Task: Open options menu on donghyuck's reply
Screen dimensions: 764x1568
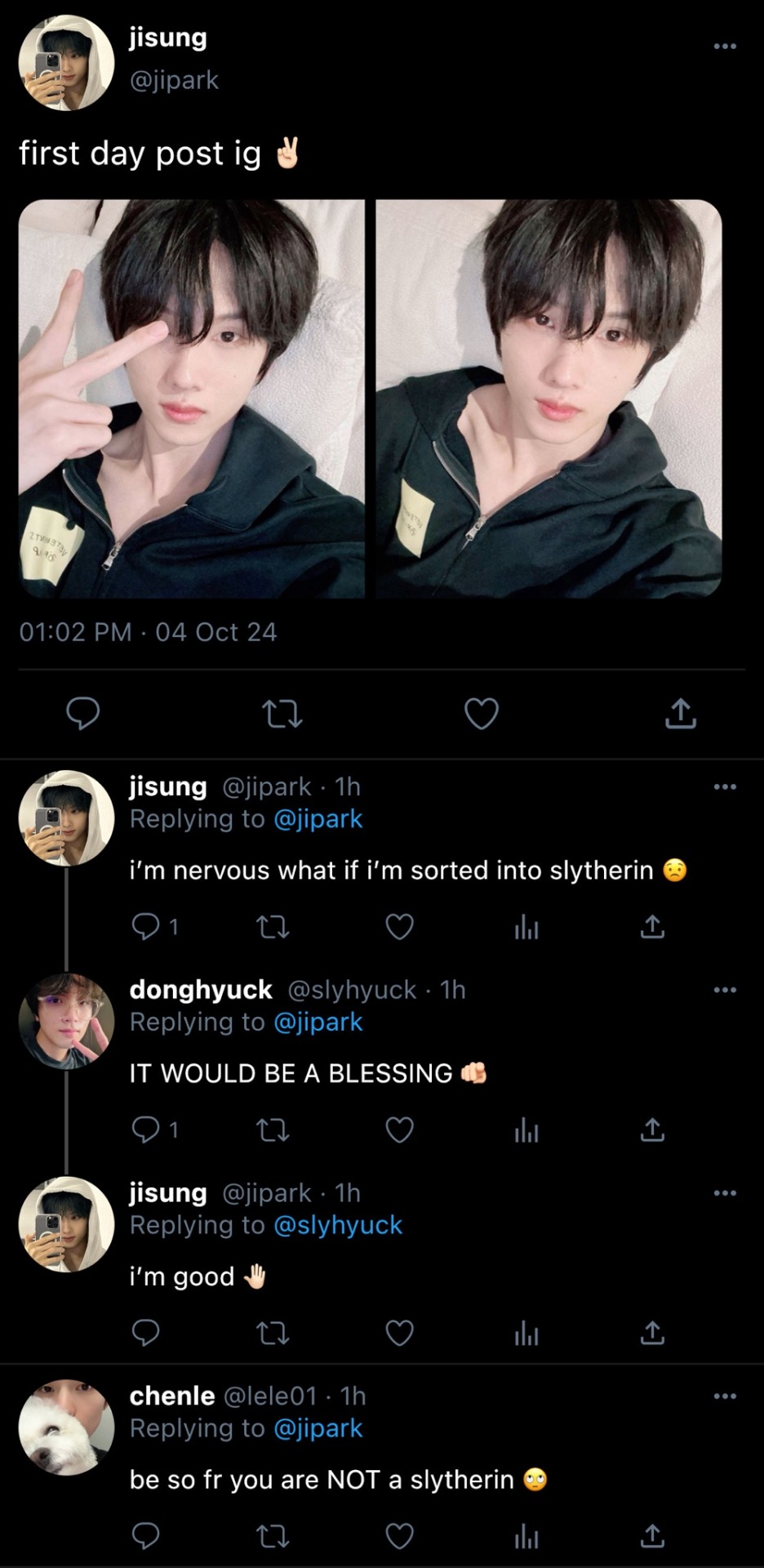Action: click(725, 990)
